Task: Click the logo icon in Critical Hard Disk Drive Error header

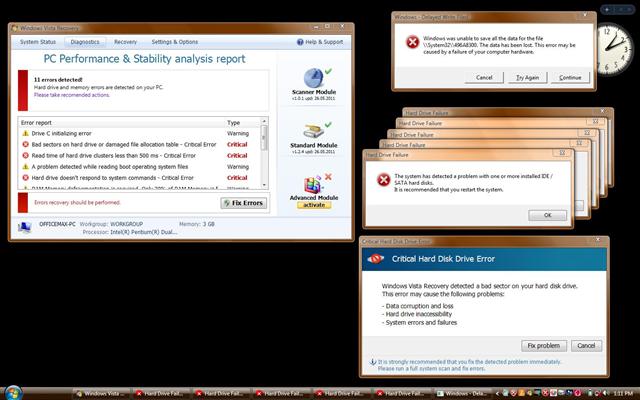Action: (x=376, y=259)
